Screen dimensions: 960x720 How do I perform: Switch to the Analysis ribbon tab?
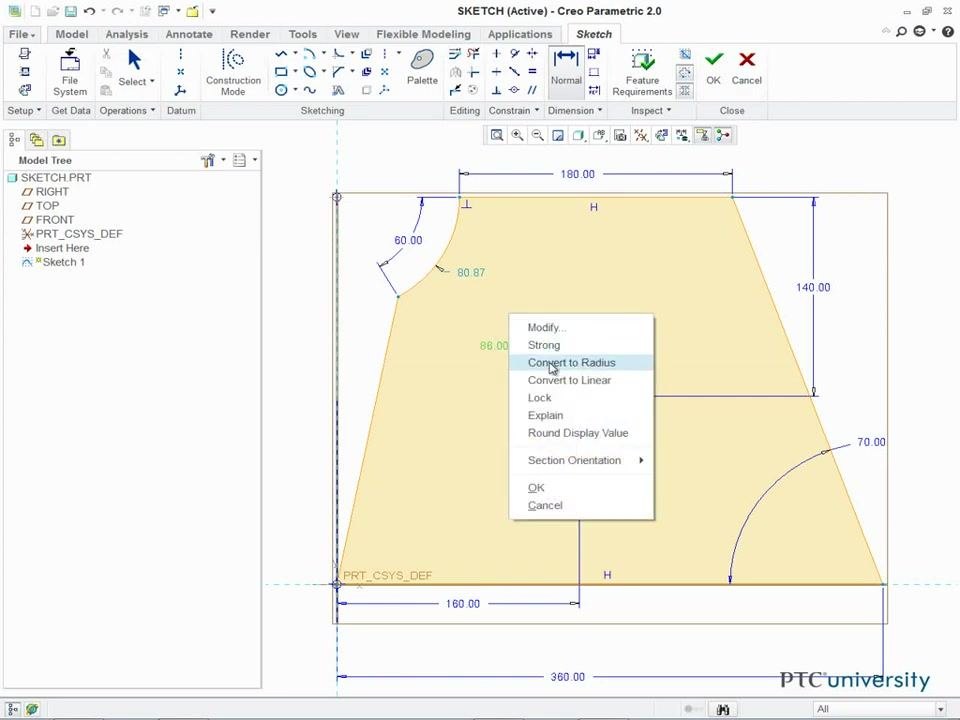[126, 34]
